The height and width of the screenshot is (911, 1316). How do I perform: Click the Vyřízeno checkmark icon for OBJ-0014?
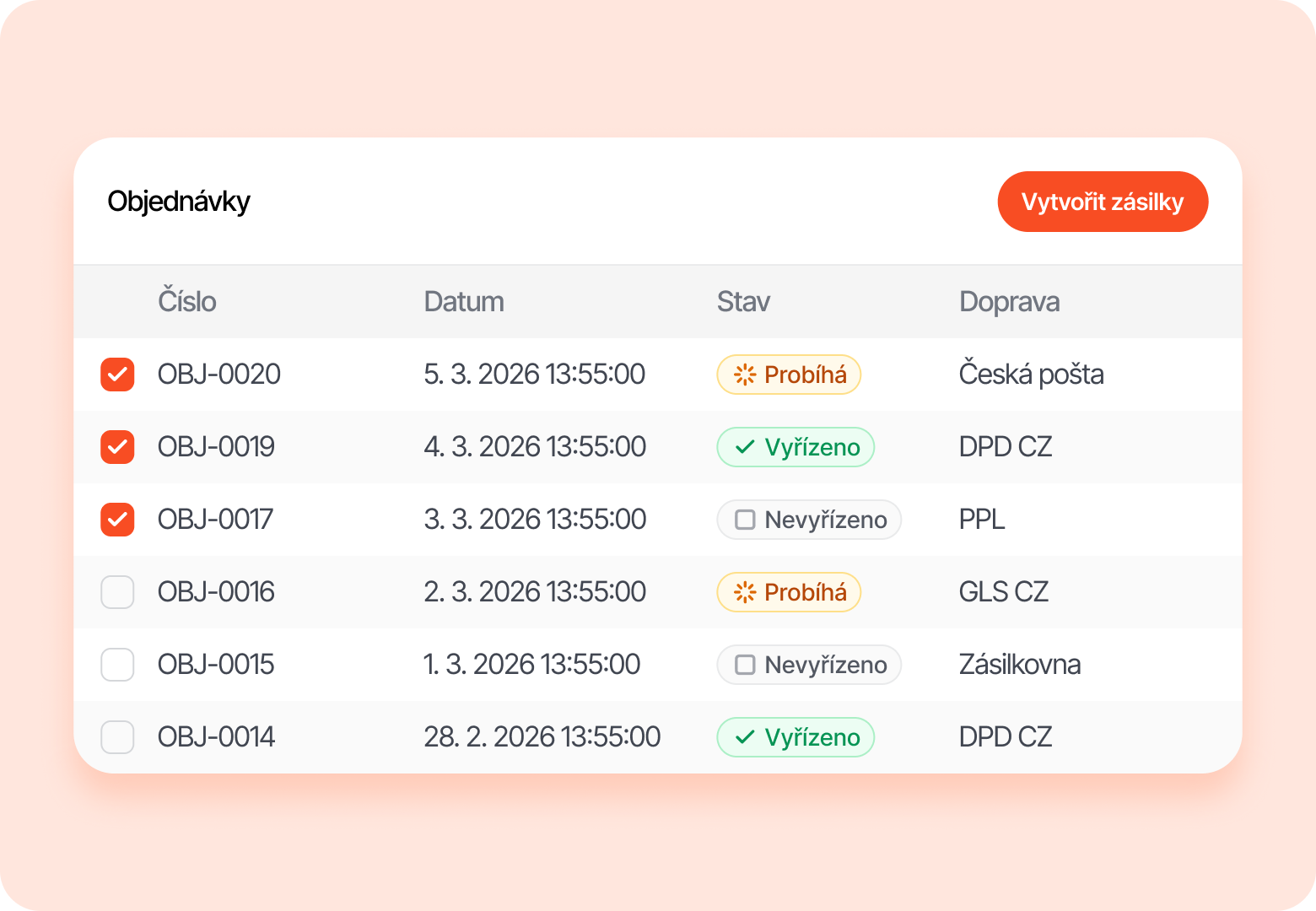(745, 737)
